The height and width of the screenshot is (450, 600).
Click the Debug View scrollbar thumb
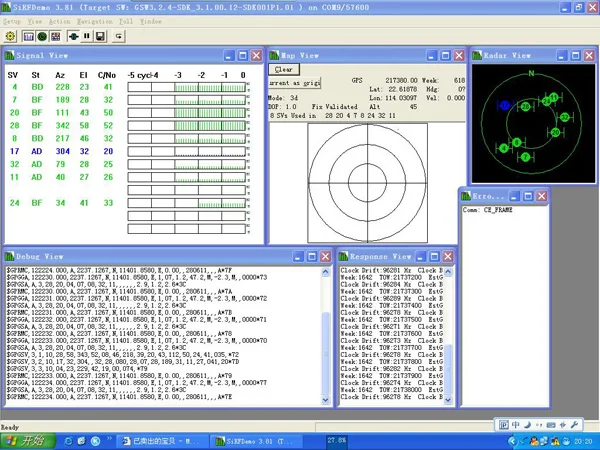[x=325, y=353]
